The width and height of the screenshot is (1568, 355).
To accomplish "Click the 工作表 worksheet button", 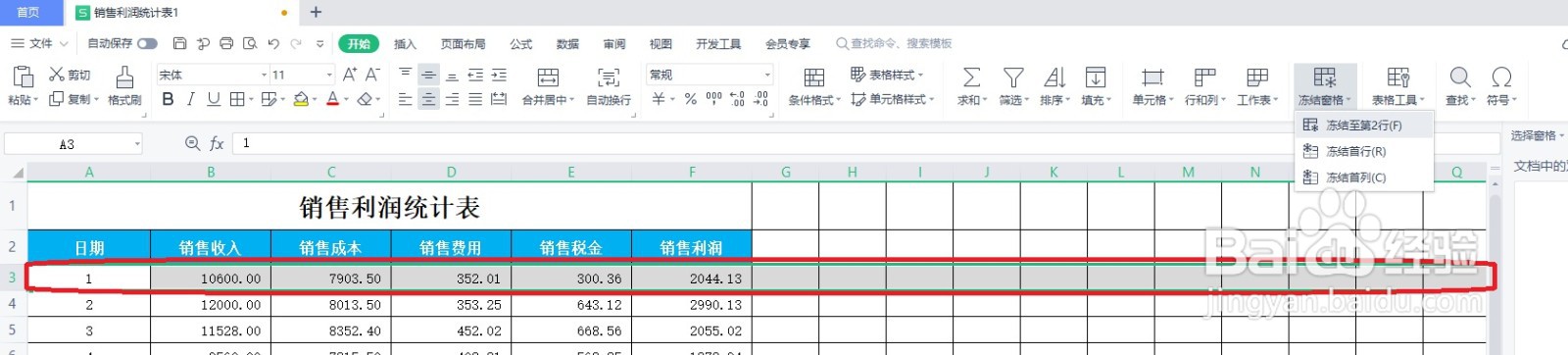I will click(x=1257, y=86).
